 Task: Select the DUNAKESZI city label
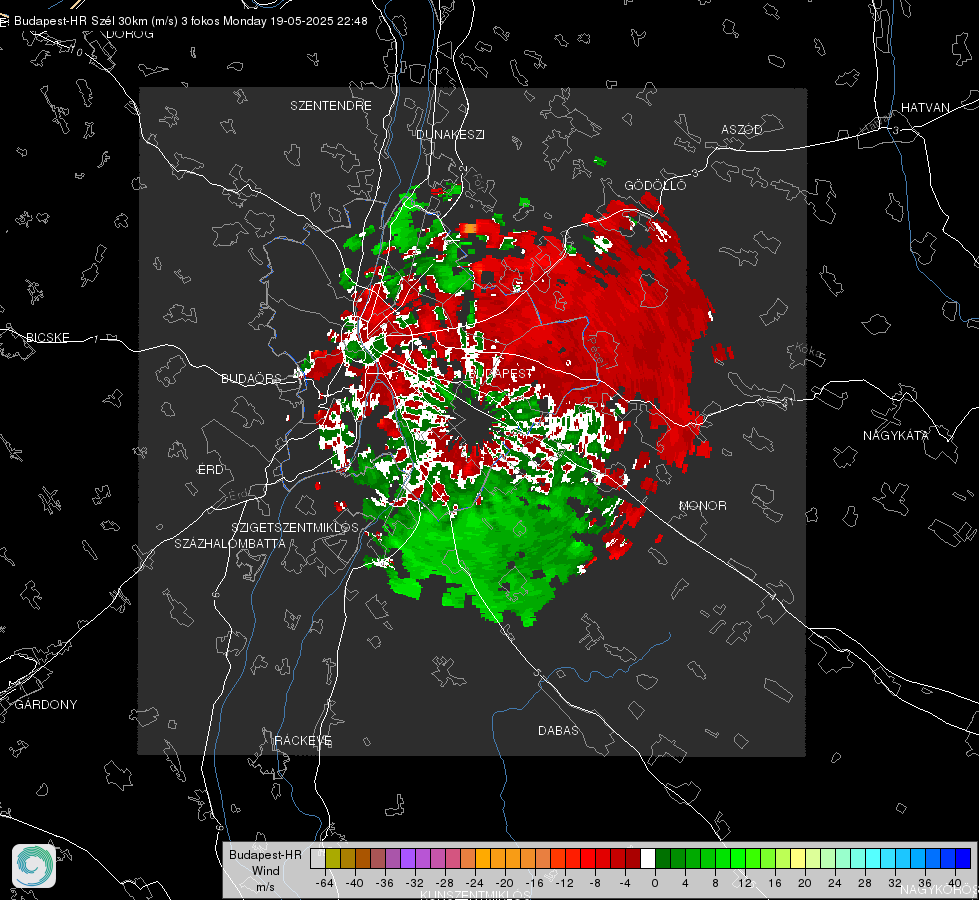pos(450,134)
